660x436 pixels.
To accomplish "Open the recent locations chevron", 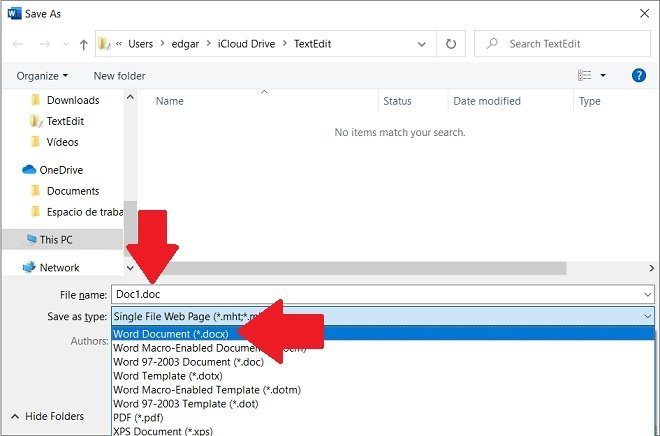I will coord(66,44).
